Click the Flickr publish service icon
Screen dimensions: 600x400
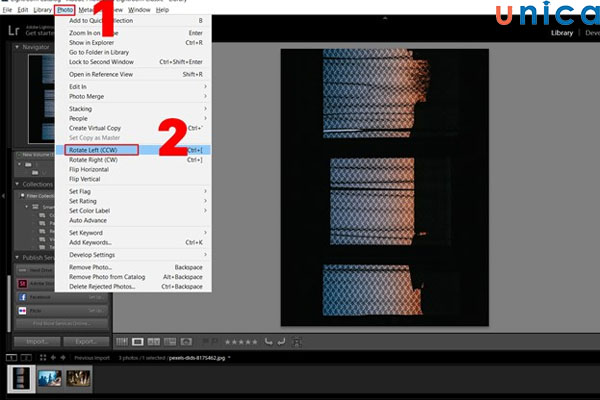[23, 311]
